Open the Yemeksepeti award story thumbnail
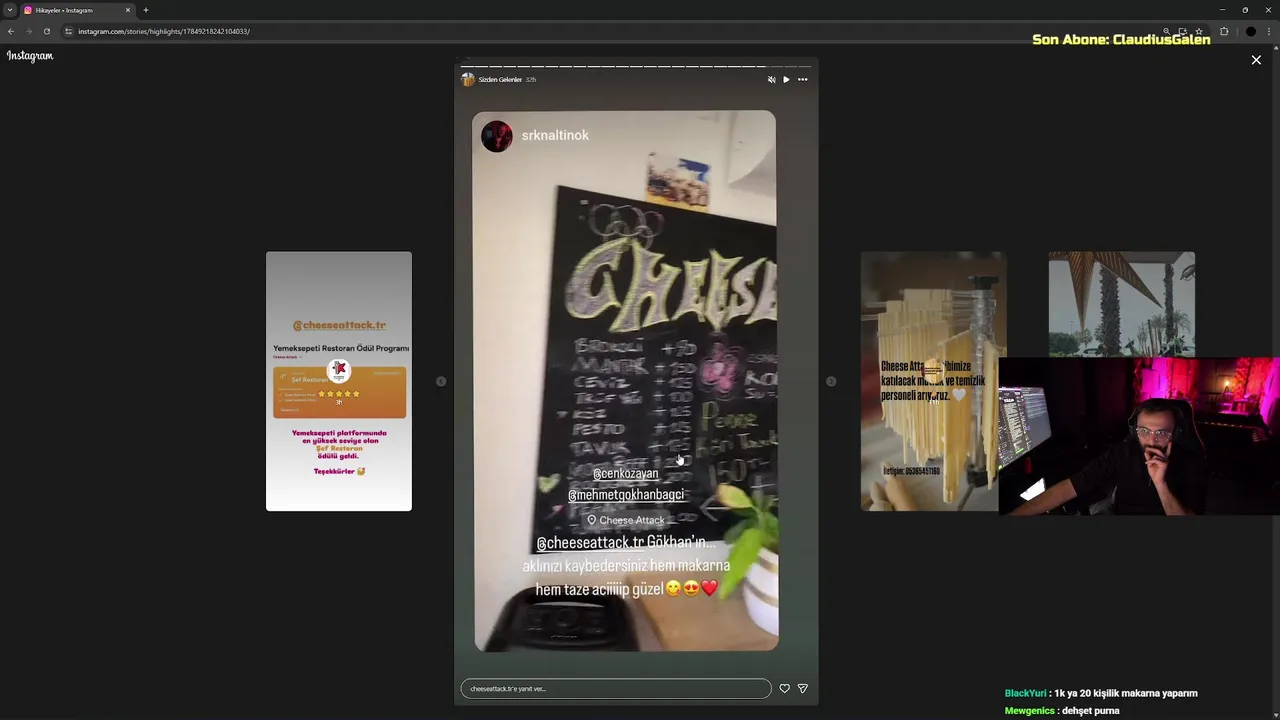The image size is (1280, 720). (339, 381)
